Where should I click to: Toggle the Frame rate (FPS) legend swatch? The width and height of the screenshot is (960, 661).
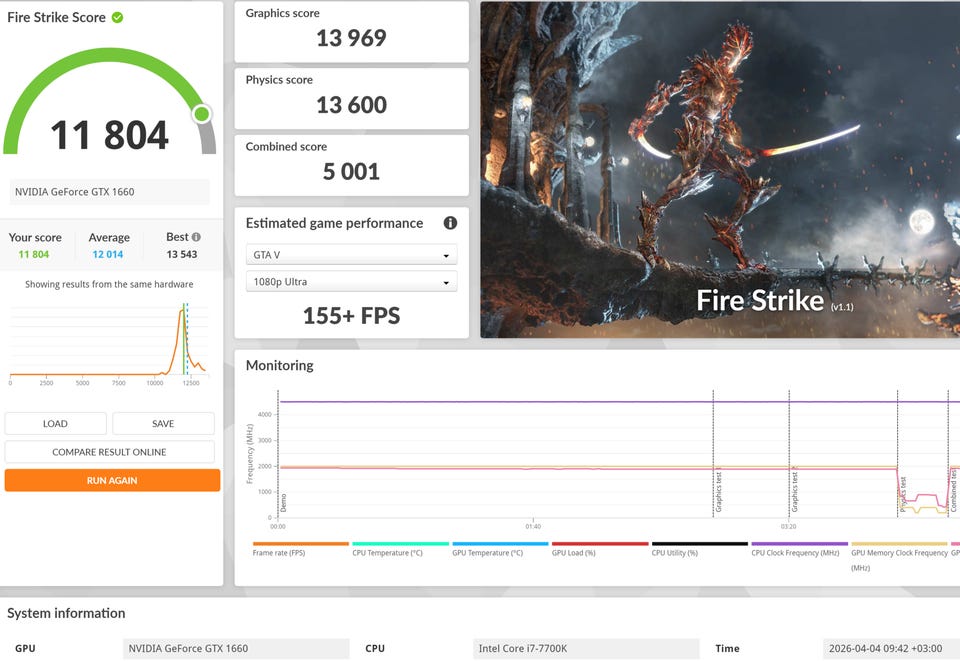301,543
